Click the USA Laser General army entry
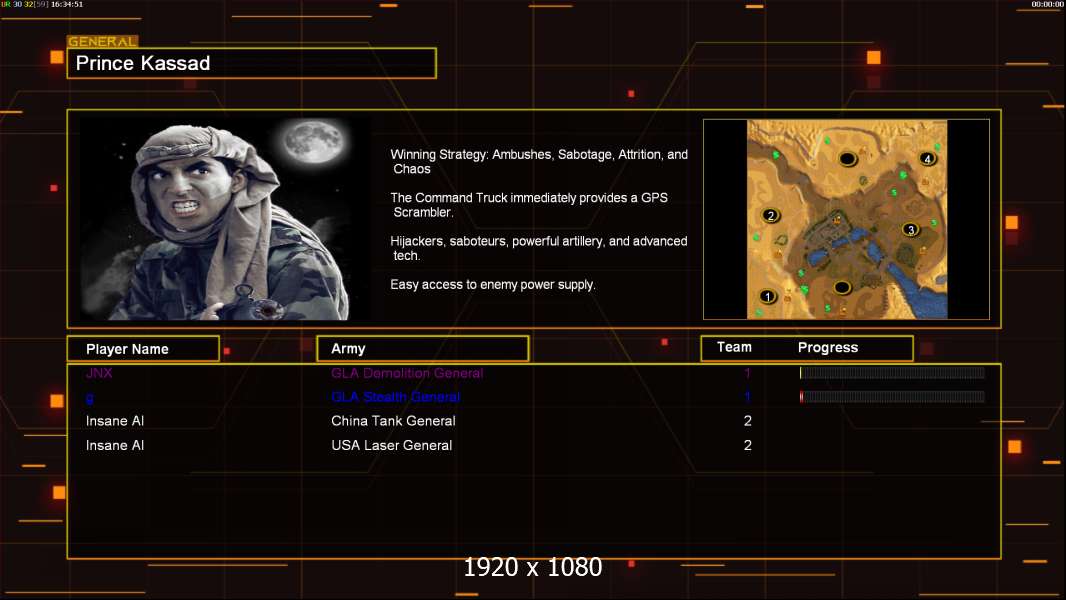1066x600 pixels. click(391, 445)
